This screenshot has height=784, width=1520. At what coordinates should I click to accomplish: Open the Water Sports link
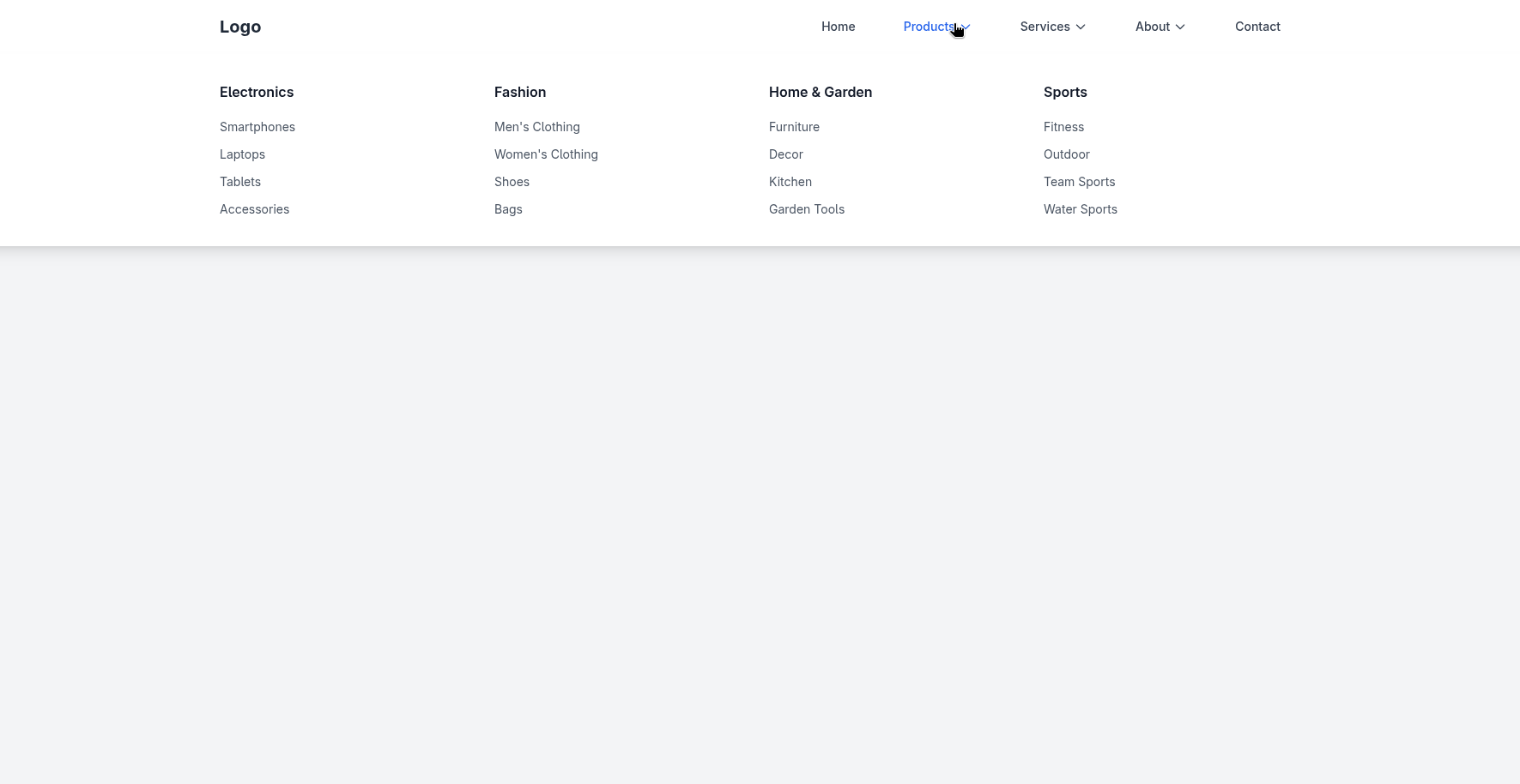[x=1081, y=209]
